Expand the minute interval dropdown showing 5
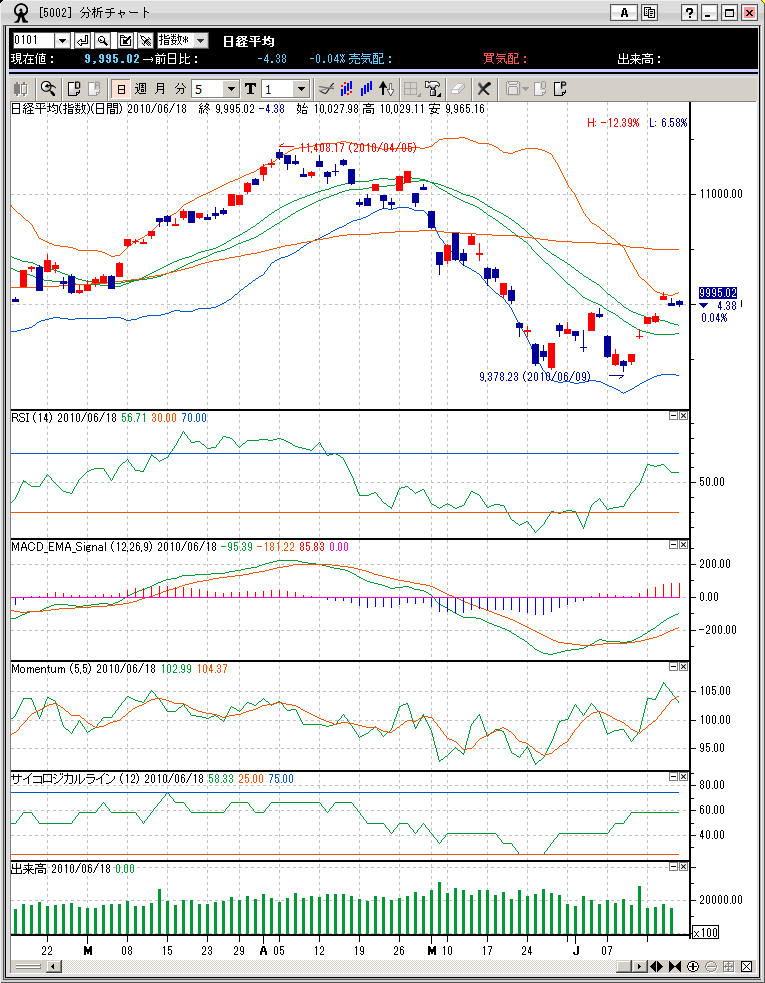This screenshot has height=983, width=765. [x=231, y=88]
